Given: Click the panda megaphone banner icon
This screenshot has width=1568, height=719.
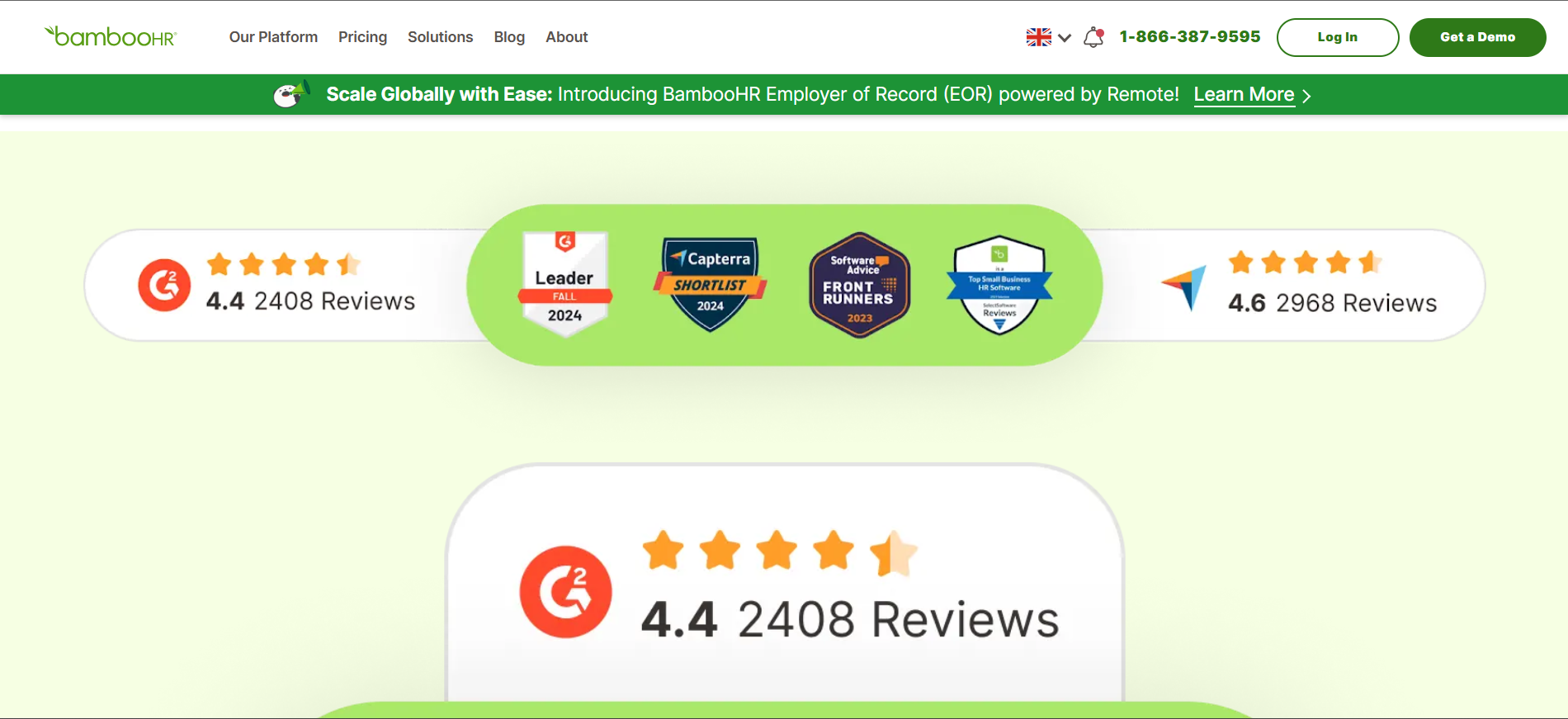Looking at the screenshot, I should point(292,94).
